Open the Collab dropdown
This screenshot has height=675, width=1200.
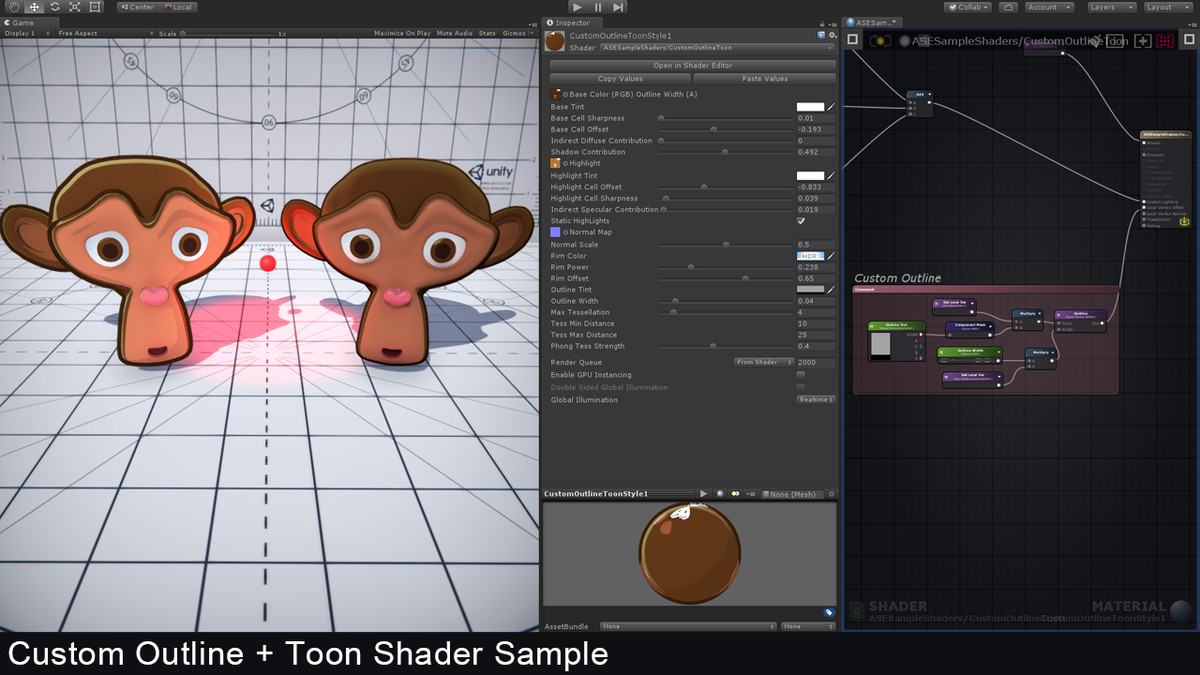[x=967, y=7]
